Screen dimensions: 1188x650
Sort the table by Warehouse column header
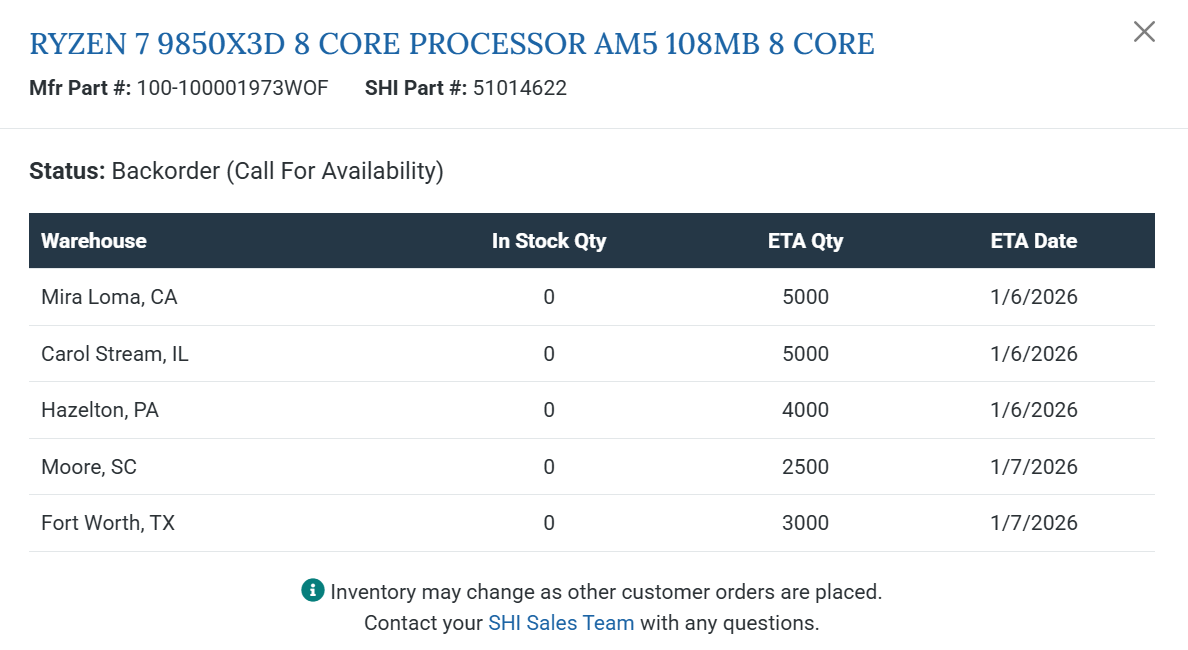pos(93,240)
